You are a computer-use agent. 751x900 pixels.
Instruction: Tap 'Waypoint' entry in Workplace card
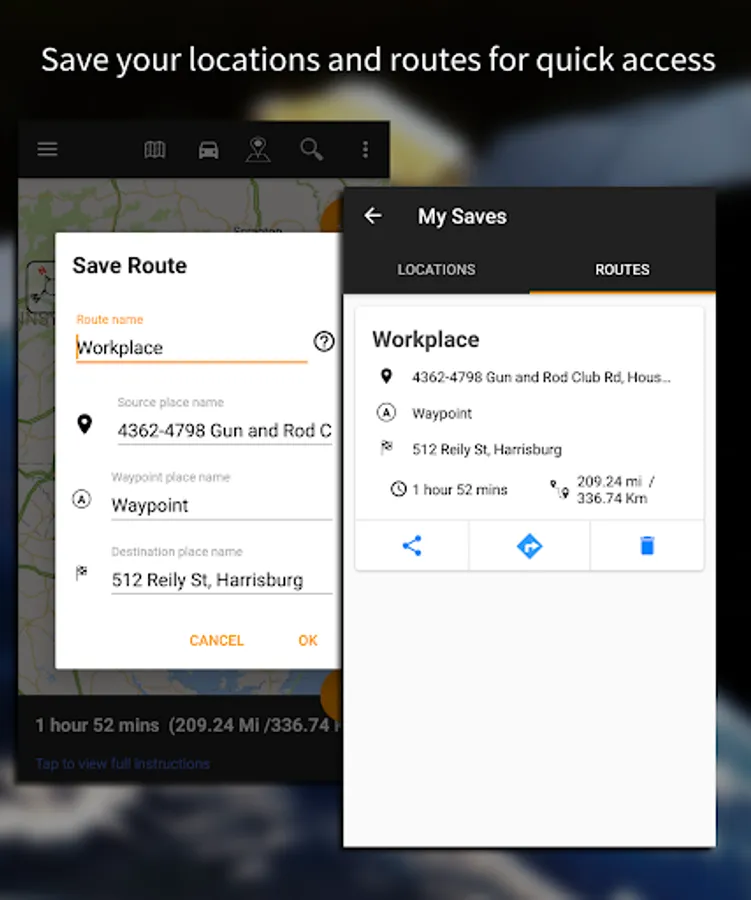(x=442, y=413)
